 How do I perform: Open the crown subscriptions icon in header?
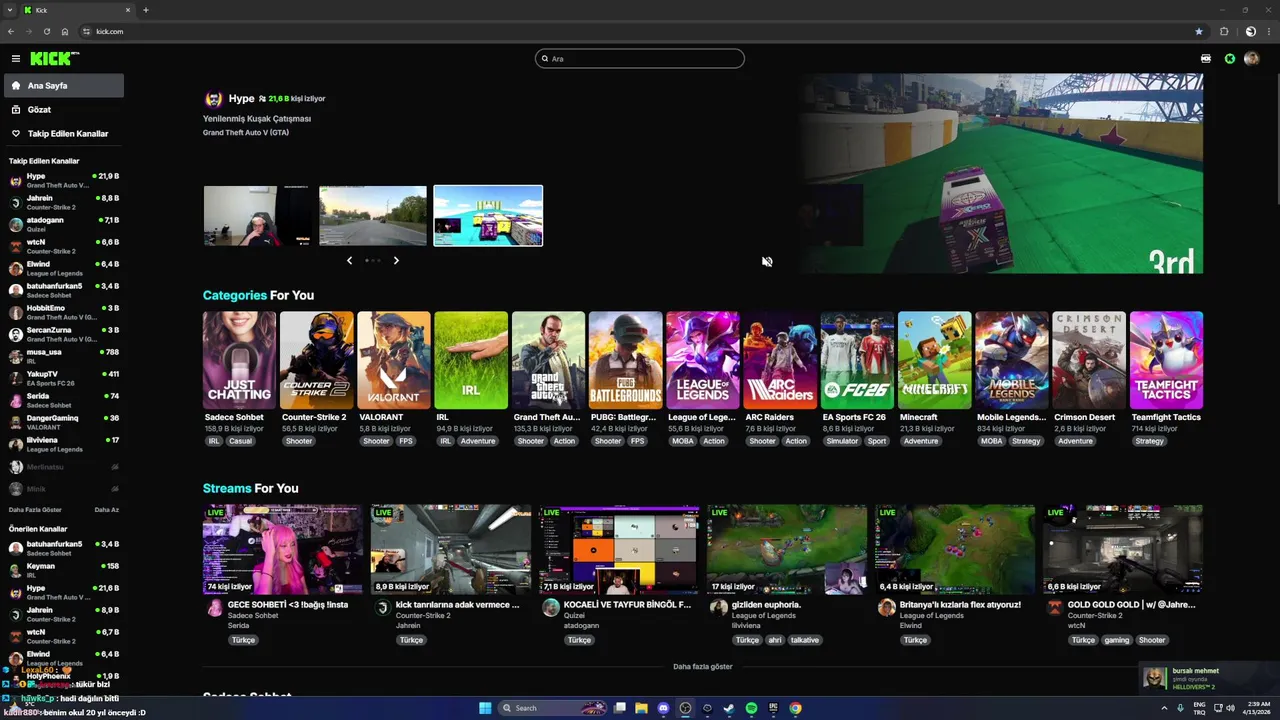[x=1206, y=59]
